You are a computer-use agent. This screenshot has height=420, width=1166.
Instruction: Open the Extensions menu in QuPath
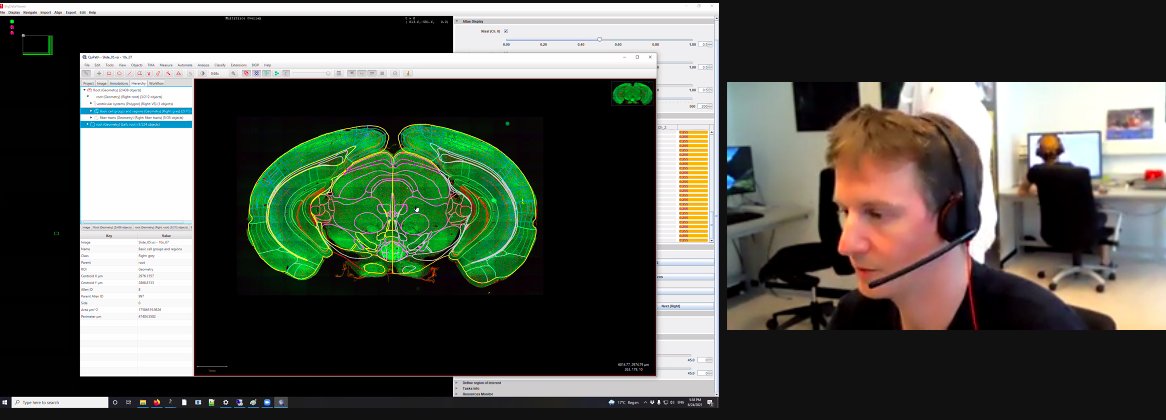(x=239, y=65)
